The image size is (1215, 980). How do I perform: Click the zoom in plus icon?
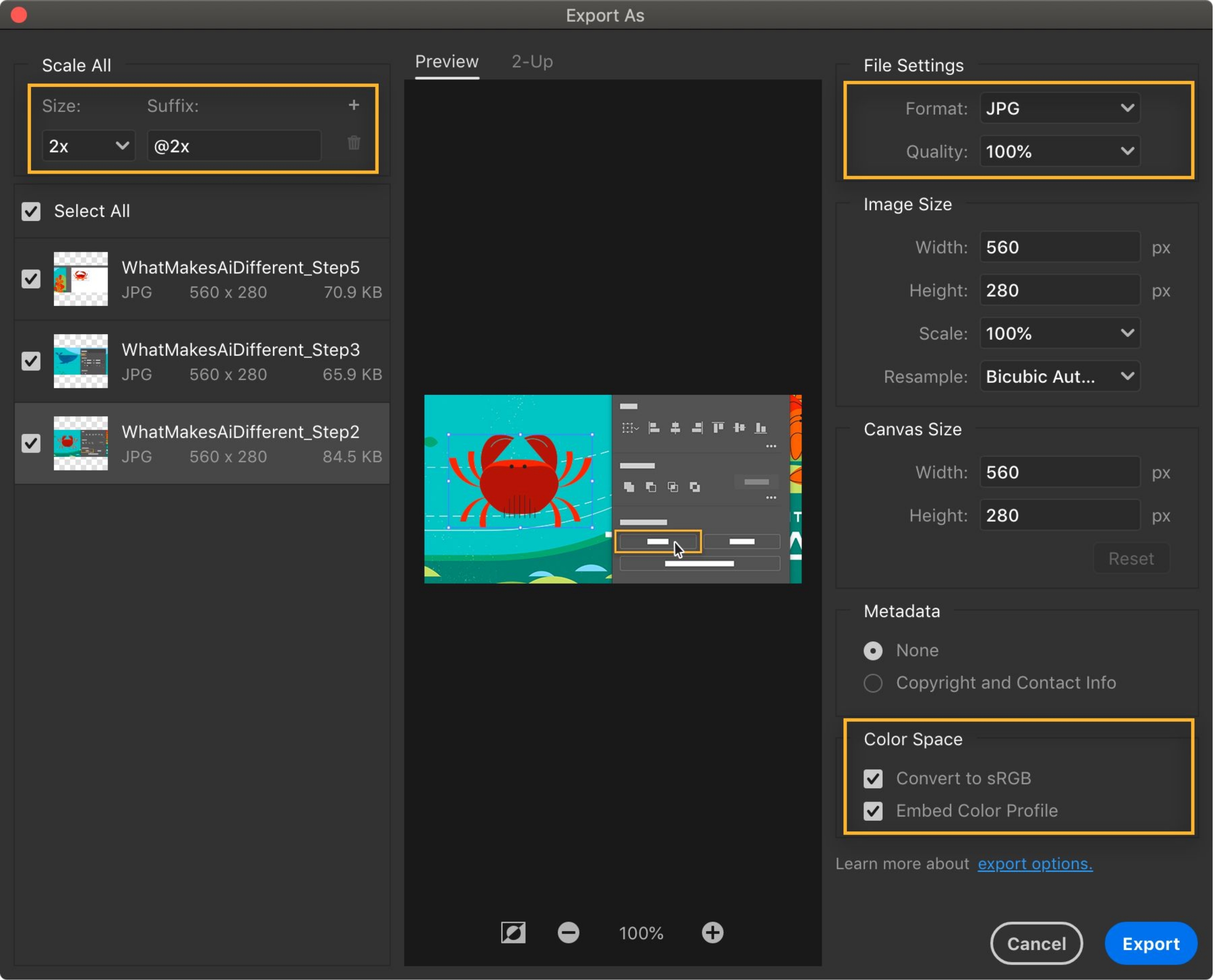point(712,933)
